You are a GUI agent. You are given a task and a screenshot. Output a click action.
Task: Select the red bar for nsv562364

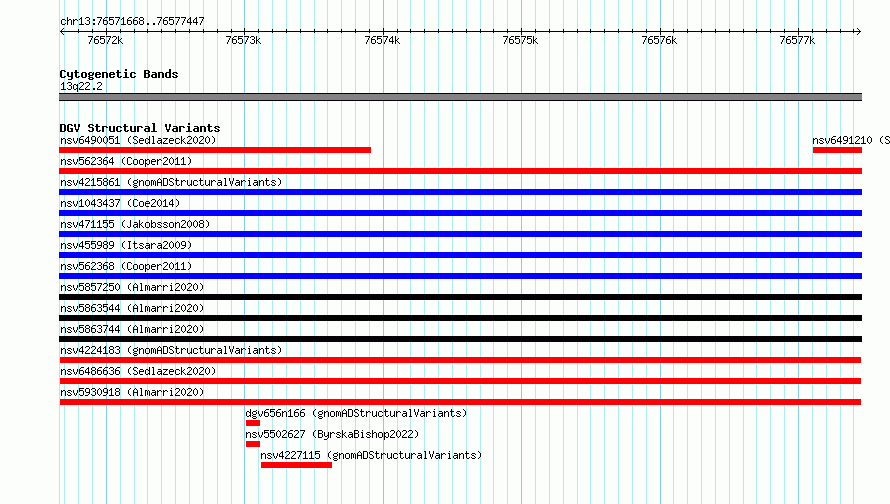click(x=460, y=171)
